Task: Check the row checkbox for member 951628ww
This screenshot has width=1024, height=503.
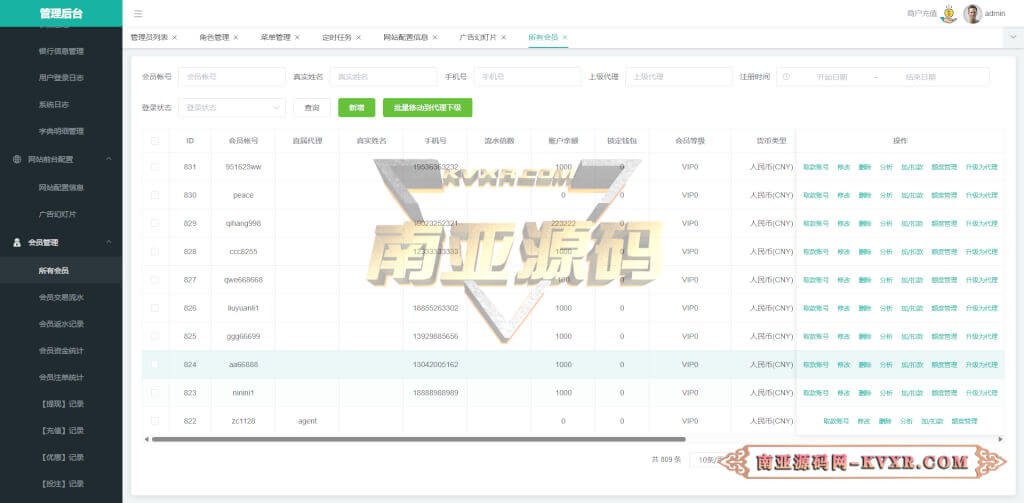Action: coord(155,167)
